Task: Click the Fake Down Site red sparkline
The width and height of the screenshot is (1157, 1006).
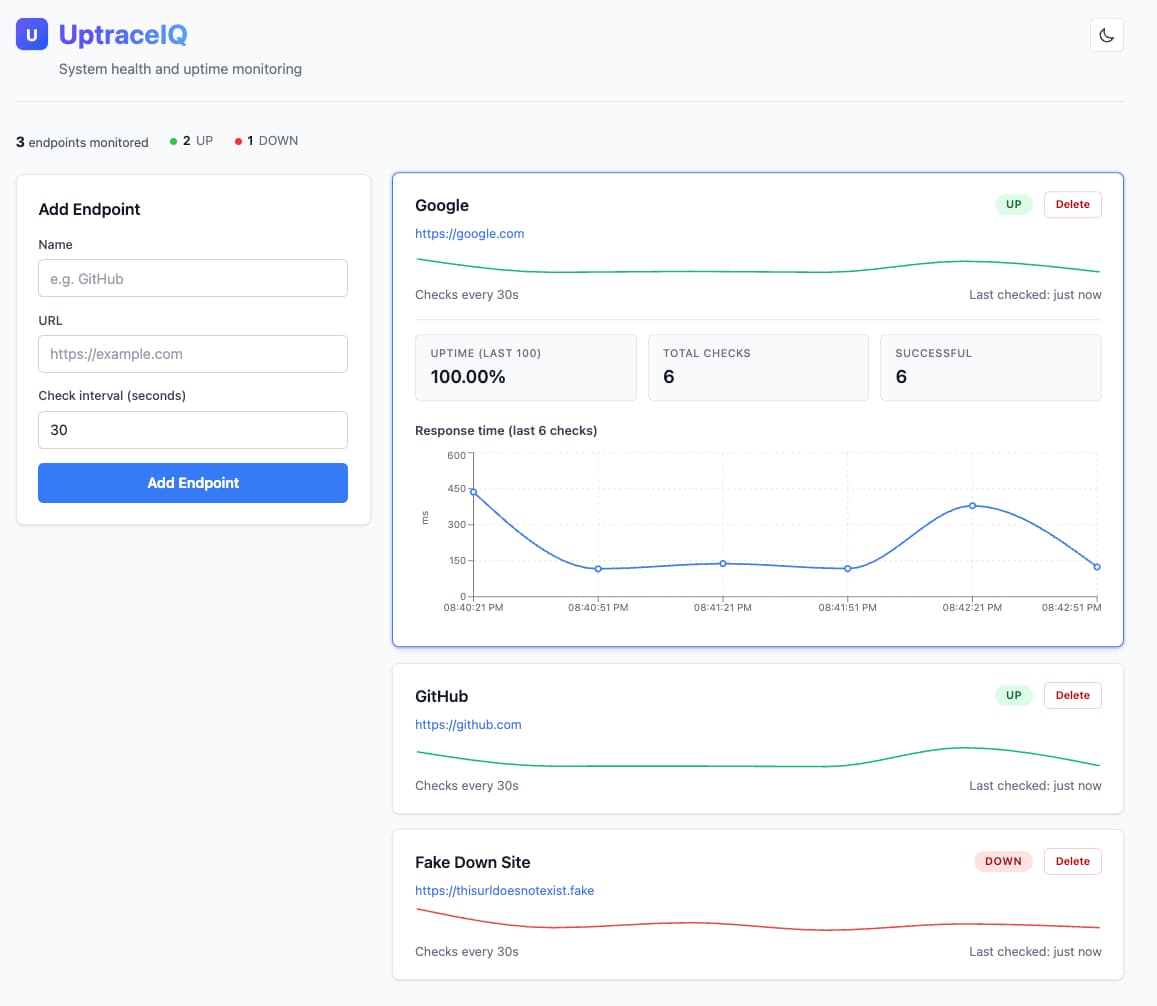Action: coord(758,920)
